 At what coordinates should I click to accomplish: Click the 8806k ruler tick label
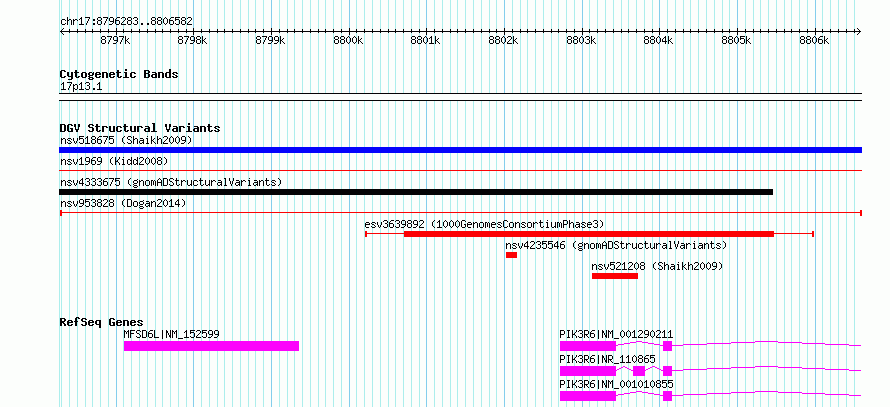coord(815,41)
